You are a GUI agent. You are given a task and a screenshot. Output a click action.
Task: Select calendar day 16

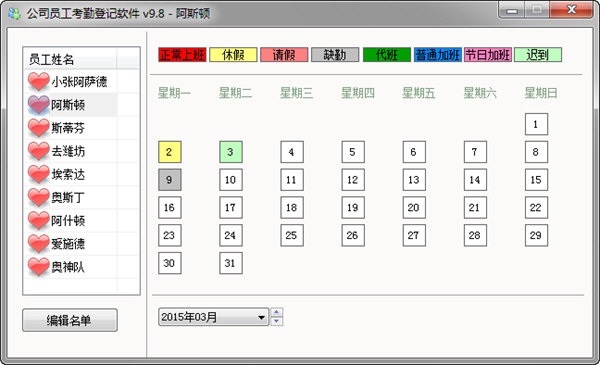click(x=170, y=207)
